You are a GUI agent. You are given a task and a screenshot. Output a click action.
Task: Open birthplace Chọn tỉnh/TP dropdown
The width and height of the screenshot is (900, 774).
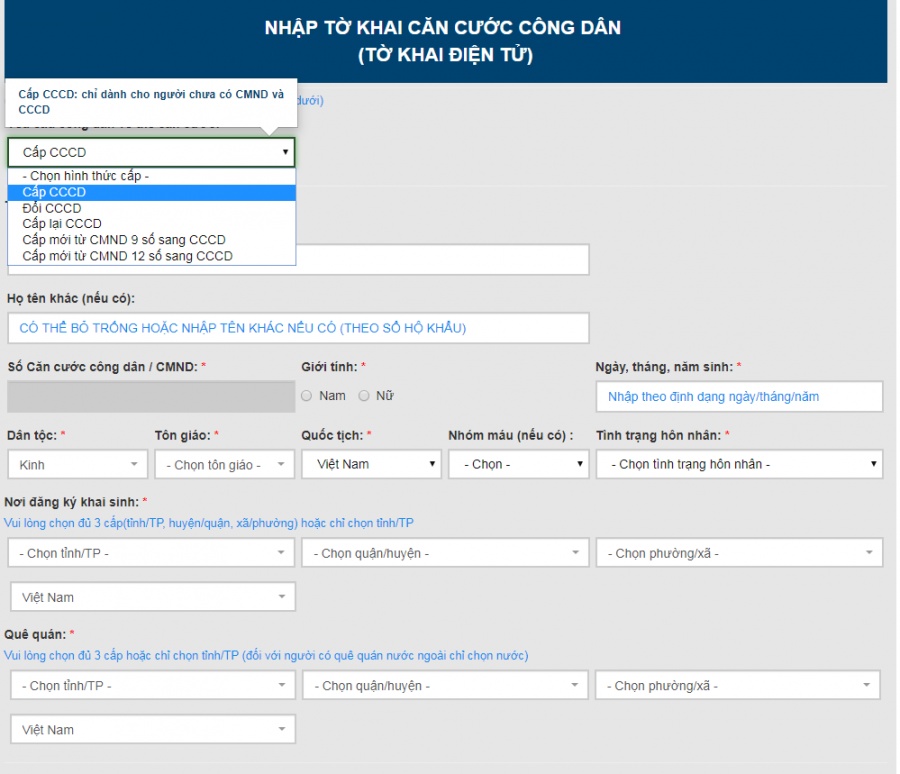pos(152,552)
